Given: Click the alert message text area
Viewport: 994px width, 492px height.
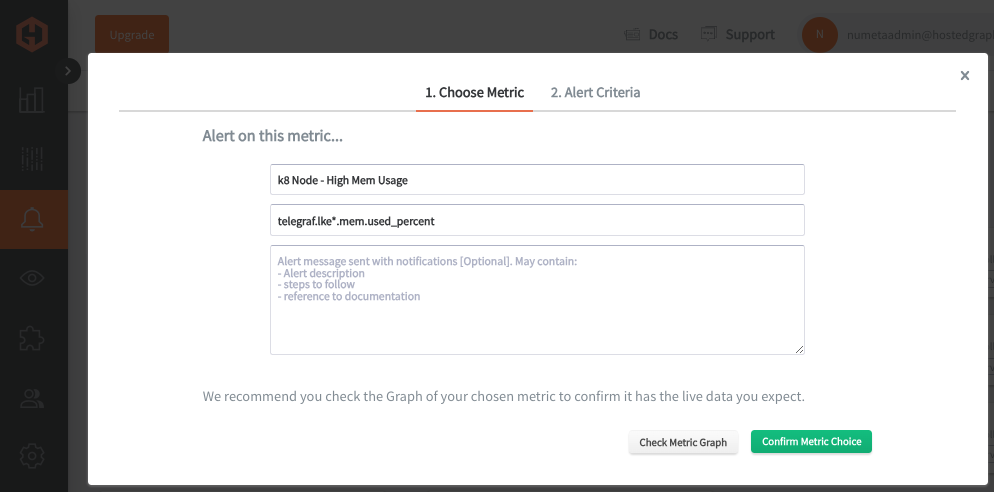Looking at the screenshot, I should tap(538, 300).
